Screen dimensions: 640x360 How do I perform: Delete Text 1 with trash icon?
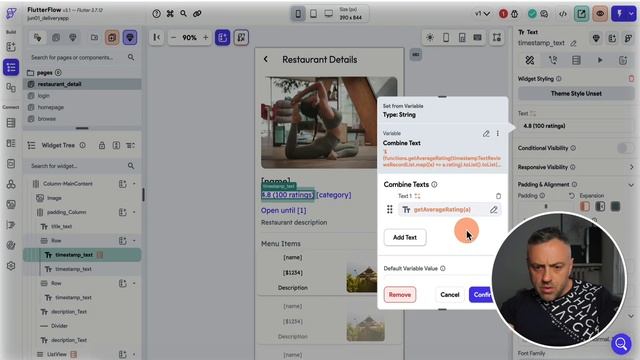click(x=498, y=196)
